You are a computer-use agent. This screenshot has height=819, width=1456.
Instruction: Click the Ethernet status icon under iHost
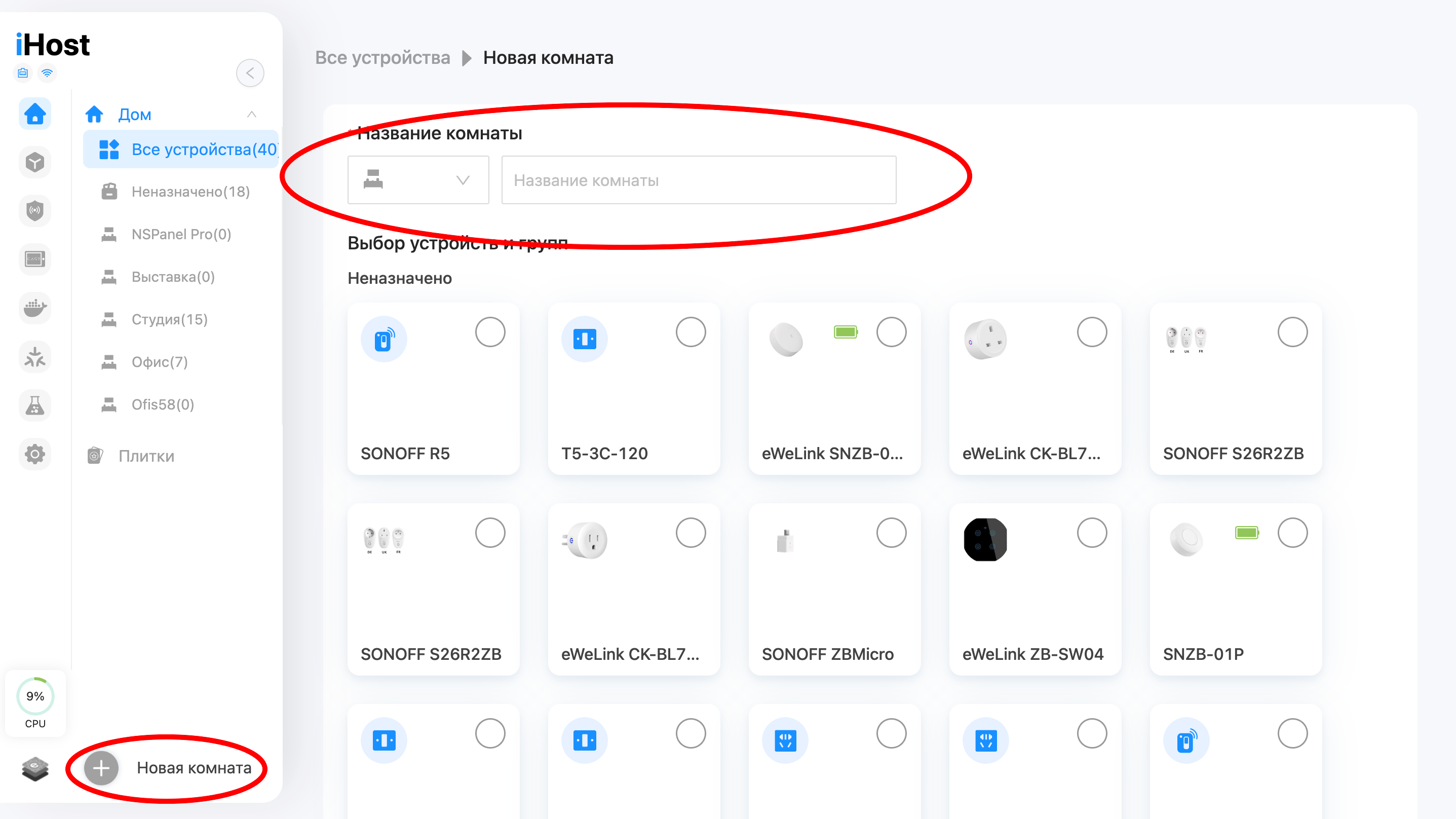tap(23, 73)
